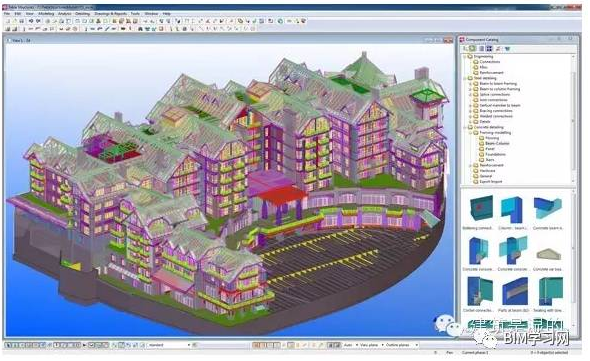Collapse the Framing modelling folder
The width and height of the screenshot is (590, 361).
[470, 133]
